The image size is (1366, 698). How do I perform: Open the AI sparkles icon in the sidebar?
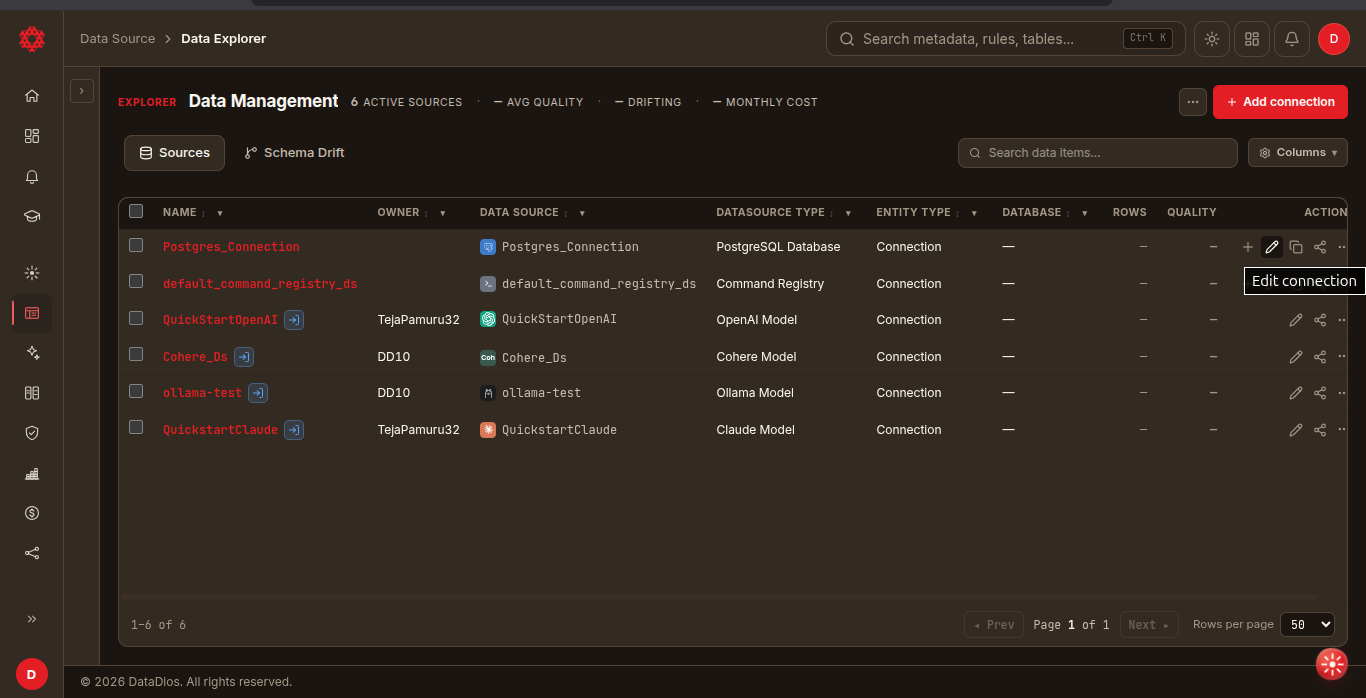pos(32,353)
